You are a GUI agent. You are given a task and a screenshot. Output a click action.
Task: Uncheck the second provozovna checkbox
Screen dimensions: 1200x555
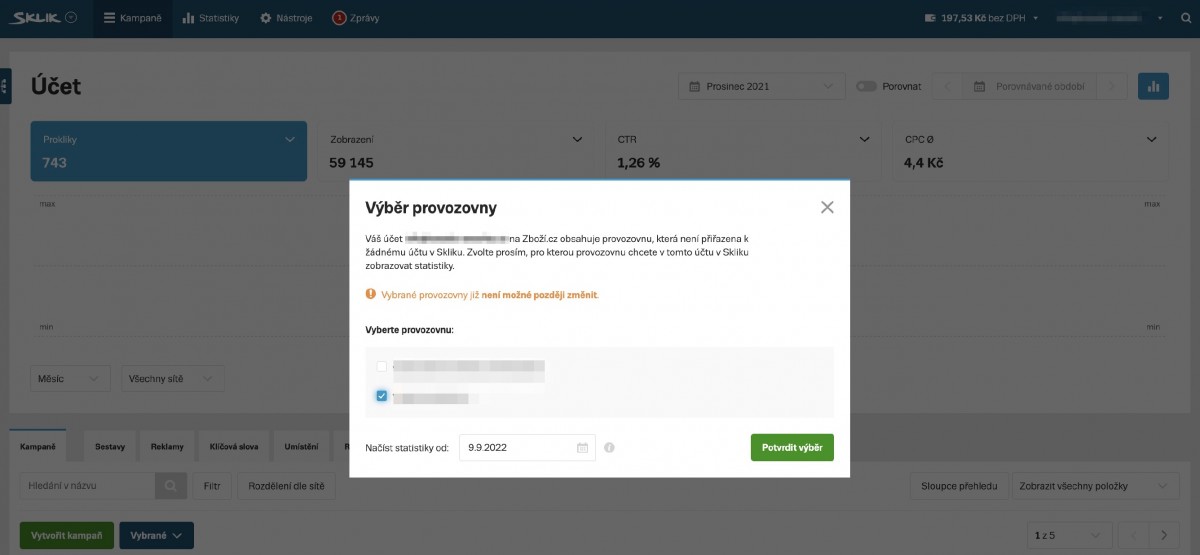pos(381,396)
